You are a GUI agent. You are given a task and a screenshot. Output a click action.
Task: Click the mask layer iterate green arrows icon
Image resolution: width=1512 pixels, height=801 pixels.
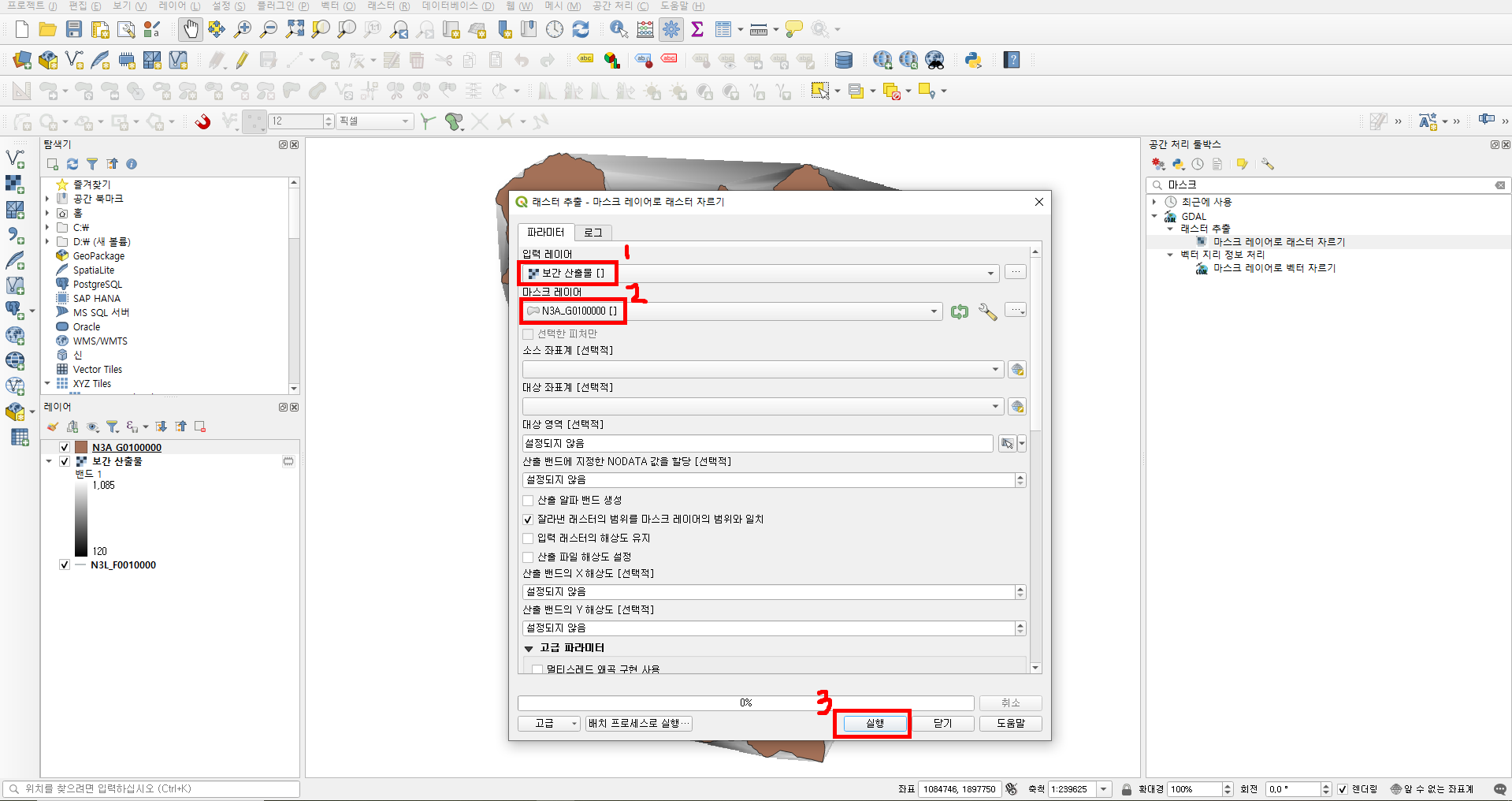tap(959, 311)
